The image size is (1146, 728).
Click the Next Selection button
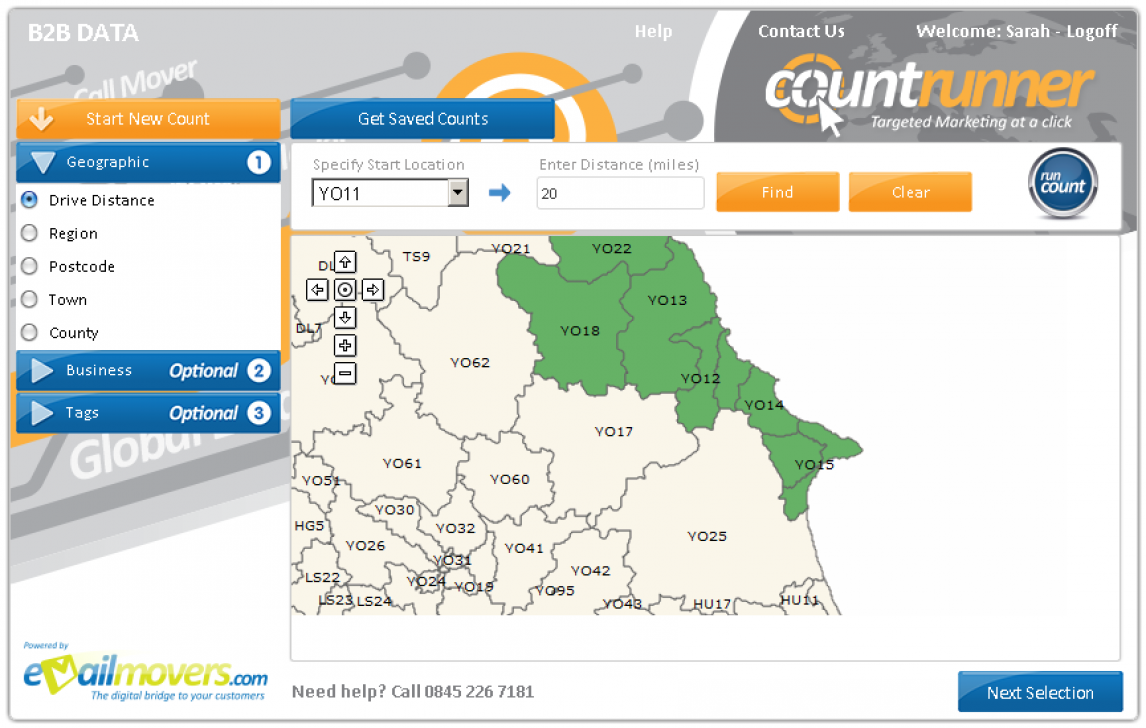[1039, 692]
